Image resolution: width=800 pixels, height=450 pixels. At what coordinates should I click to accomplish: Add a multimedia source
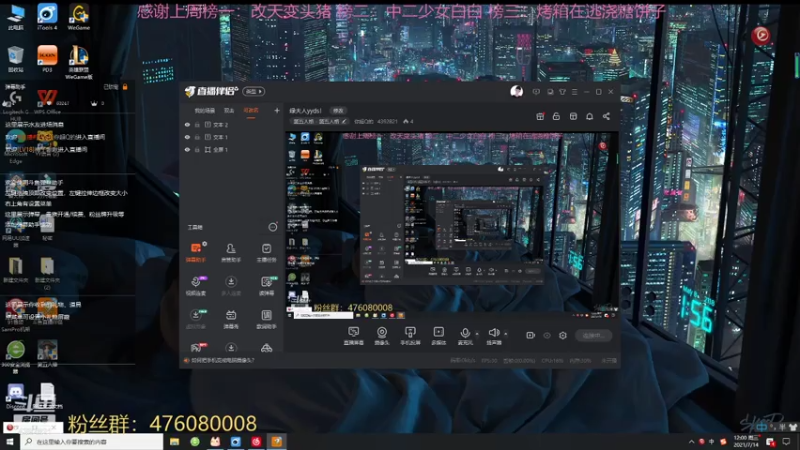438,336
